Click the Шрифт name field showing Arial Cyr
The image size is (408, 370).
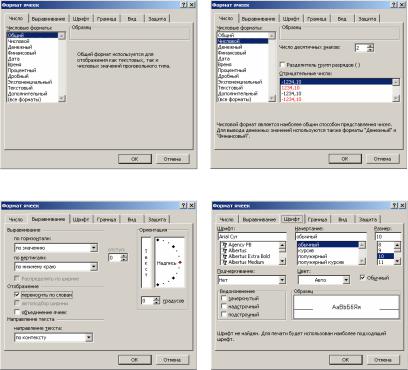tap(252, 236)
